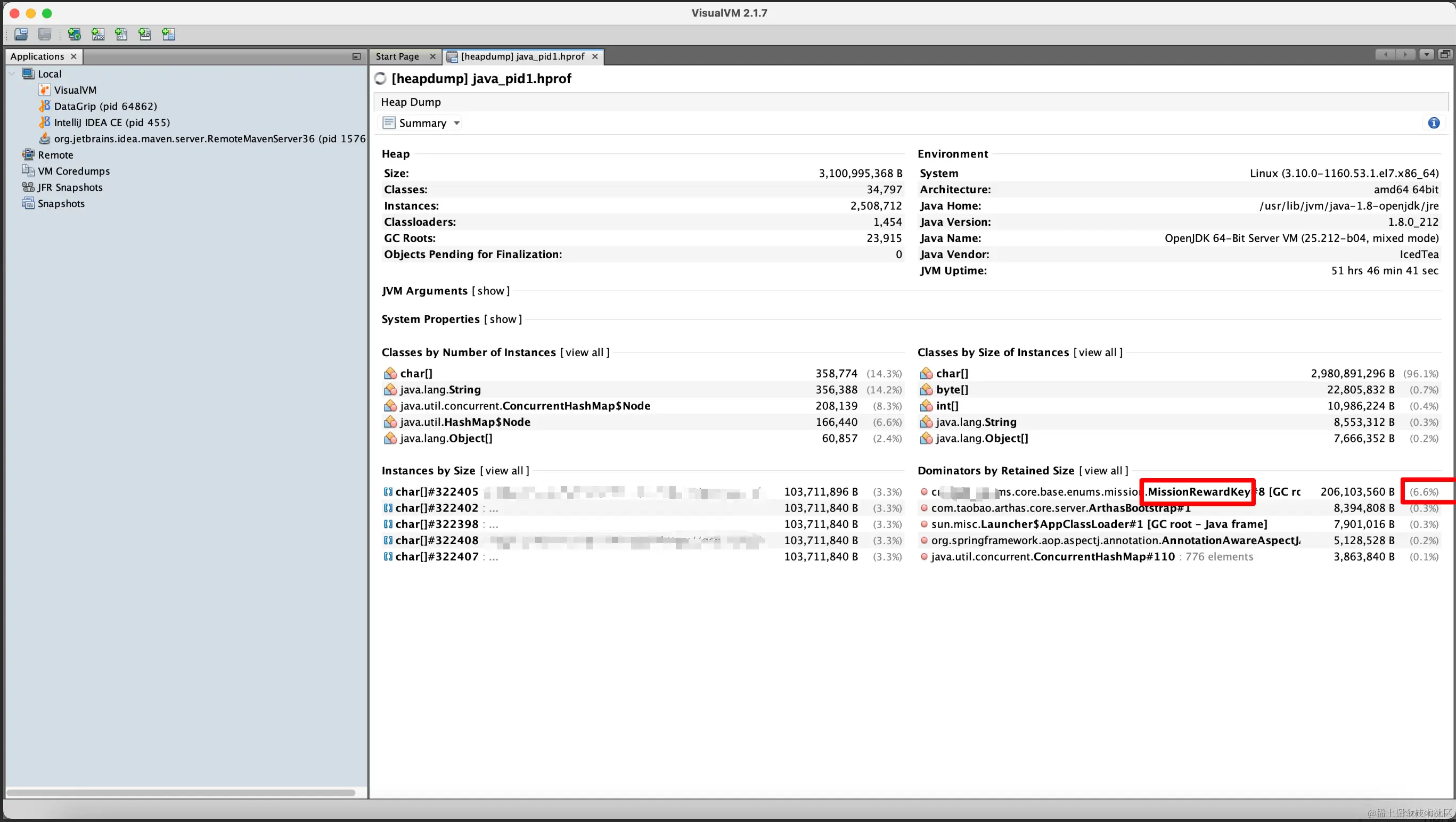Click Add JMX Connection toolbar icon

coord(99,35)
